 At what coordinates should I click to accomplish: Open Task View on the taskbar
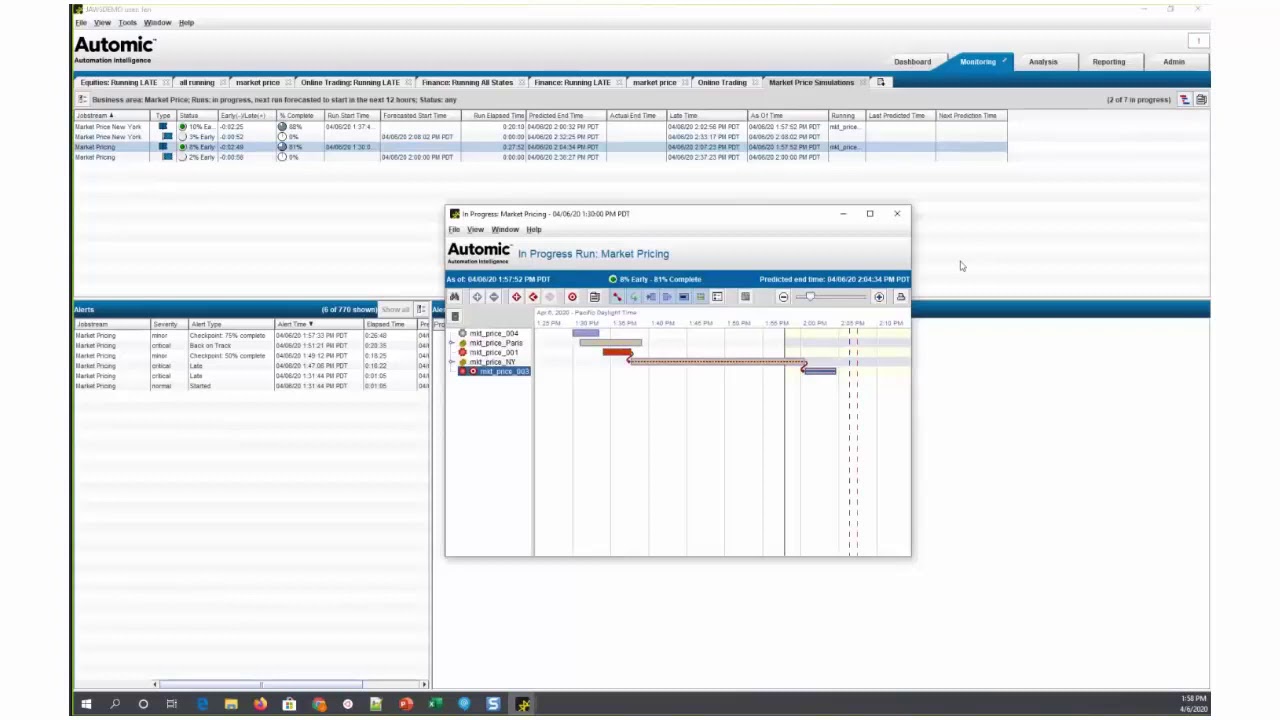172,705
